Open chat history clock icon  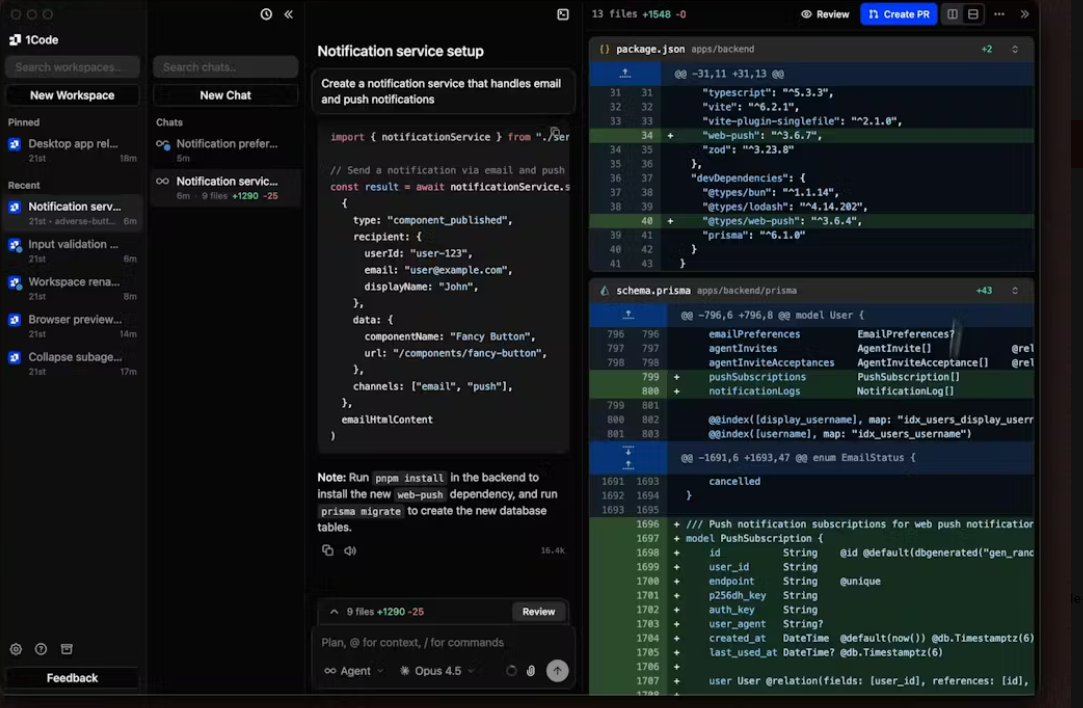click(x=266, y=14)
